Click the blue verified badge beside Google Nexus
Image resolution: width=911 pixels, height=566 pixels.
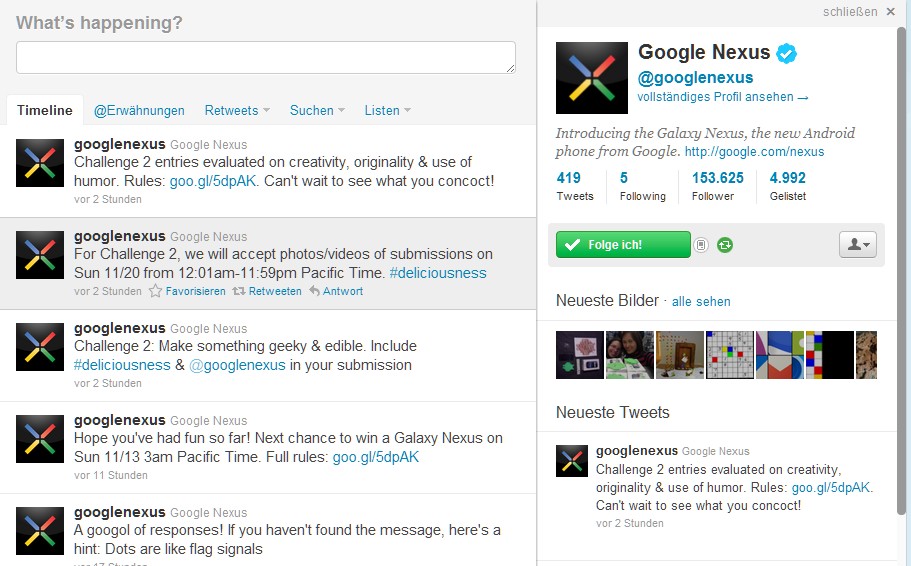click(x=787, y=53)
